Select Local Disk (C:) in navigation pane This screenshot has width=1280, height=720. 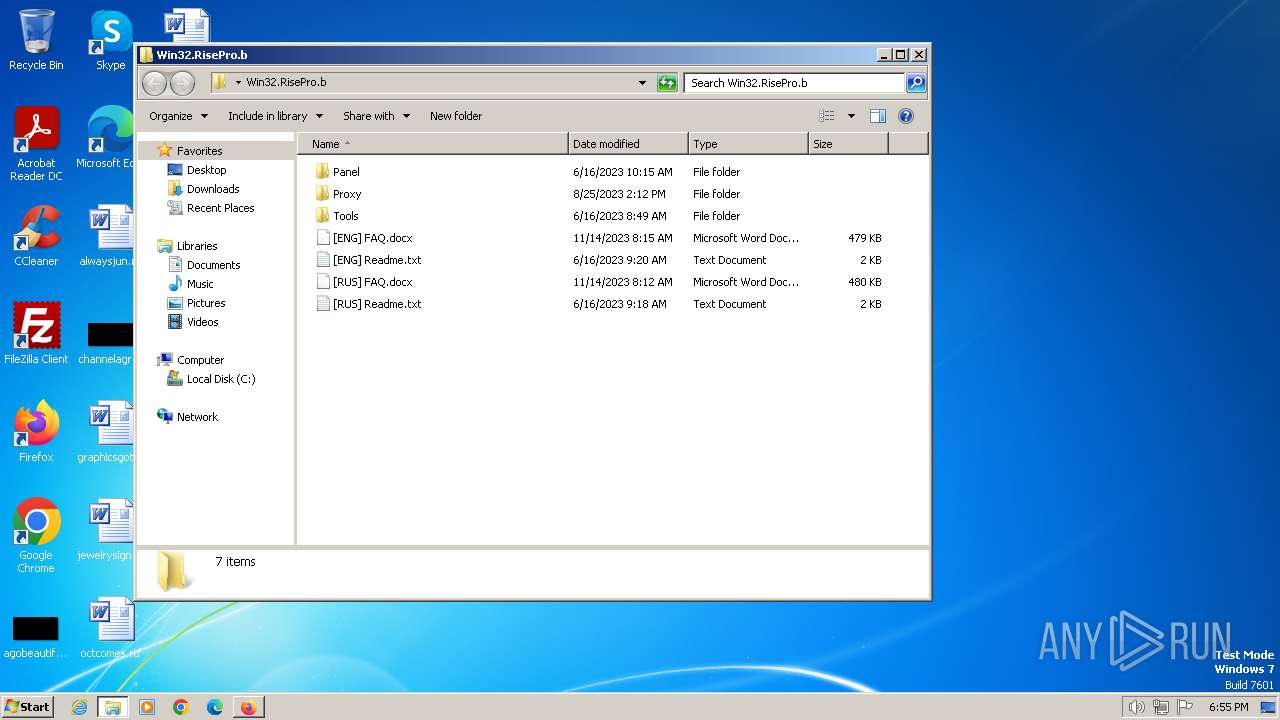(221, 379)
